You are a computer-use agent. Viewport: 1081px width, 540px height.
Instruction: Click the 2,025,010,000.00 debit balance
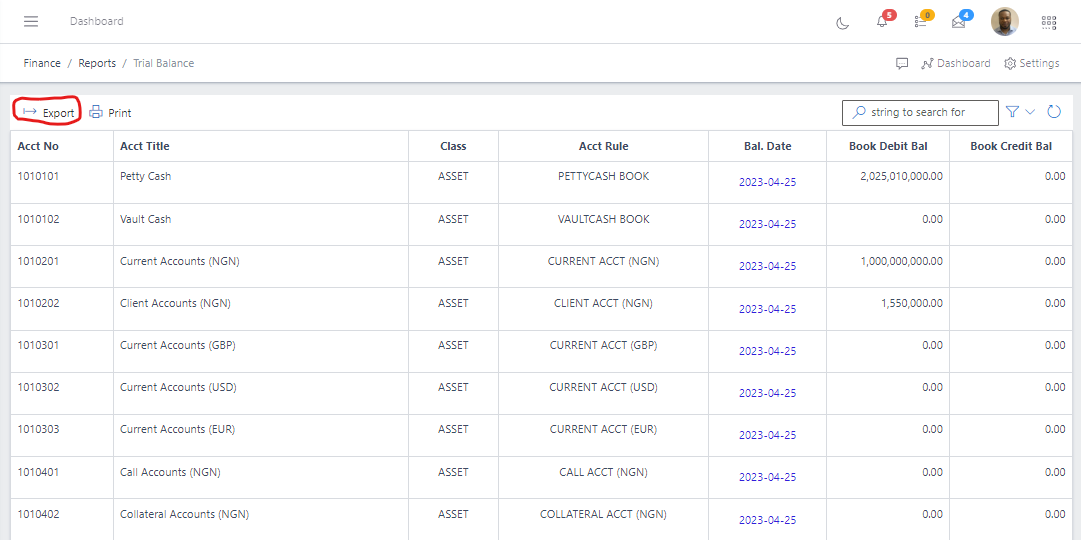point(902,177)
